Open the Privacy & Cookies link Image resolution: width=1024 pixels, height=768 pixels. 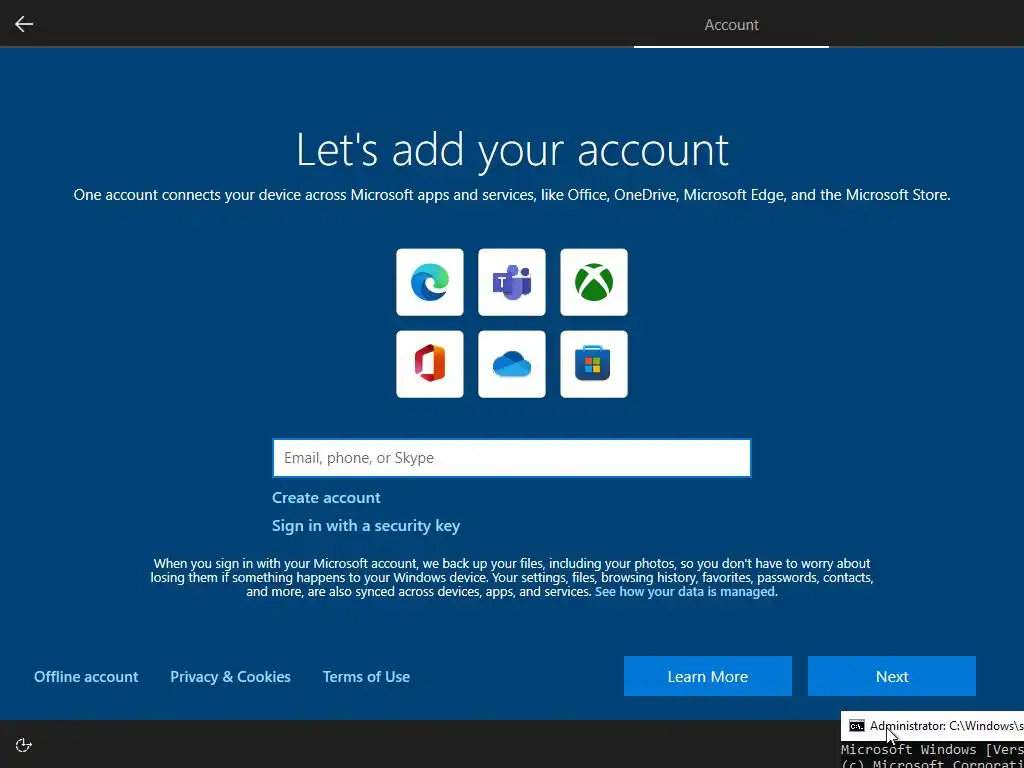pyautogui.click(x=231, y=677)
